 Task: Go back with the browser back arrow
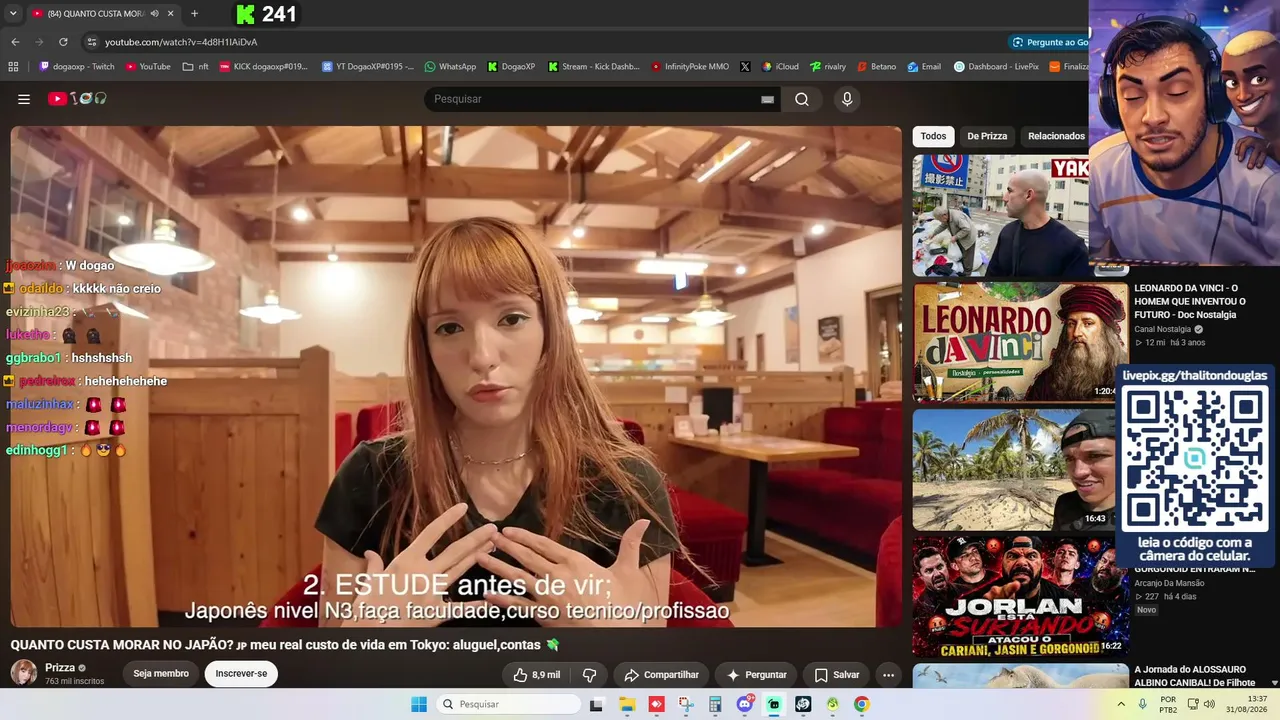click(x=15, y=42)
